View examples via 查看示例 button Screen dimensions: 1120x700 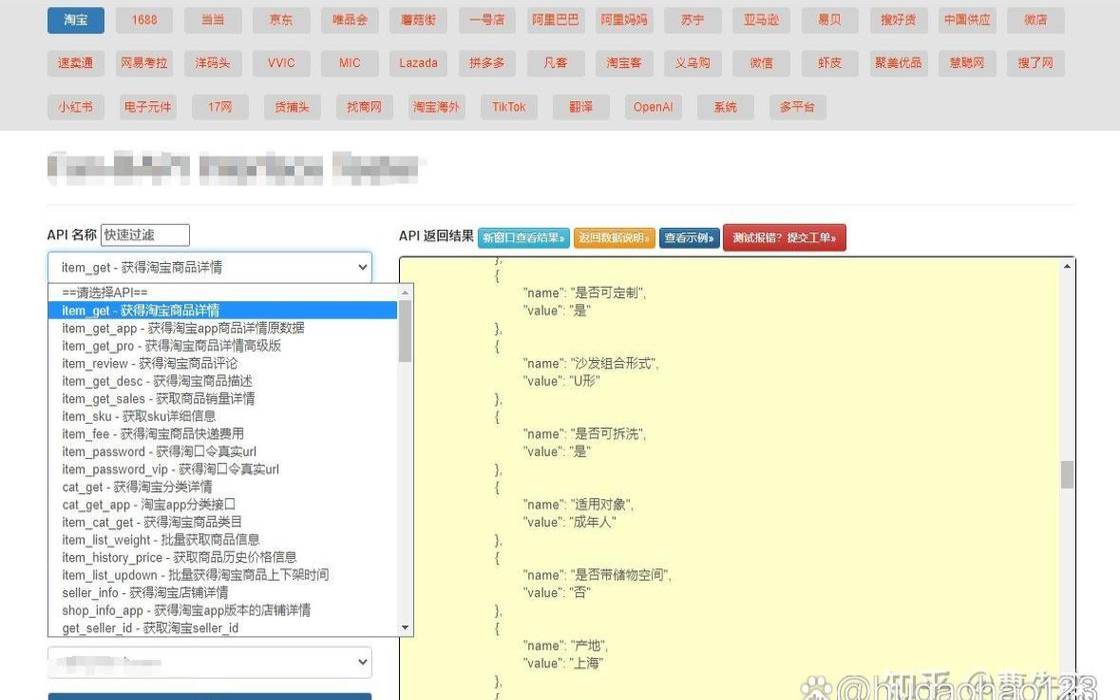(x=688, y=238)
